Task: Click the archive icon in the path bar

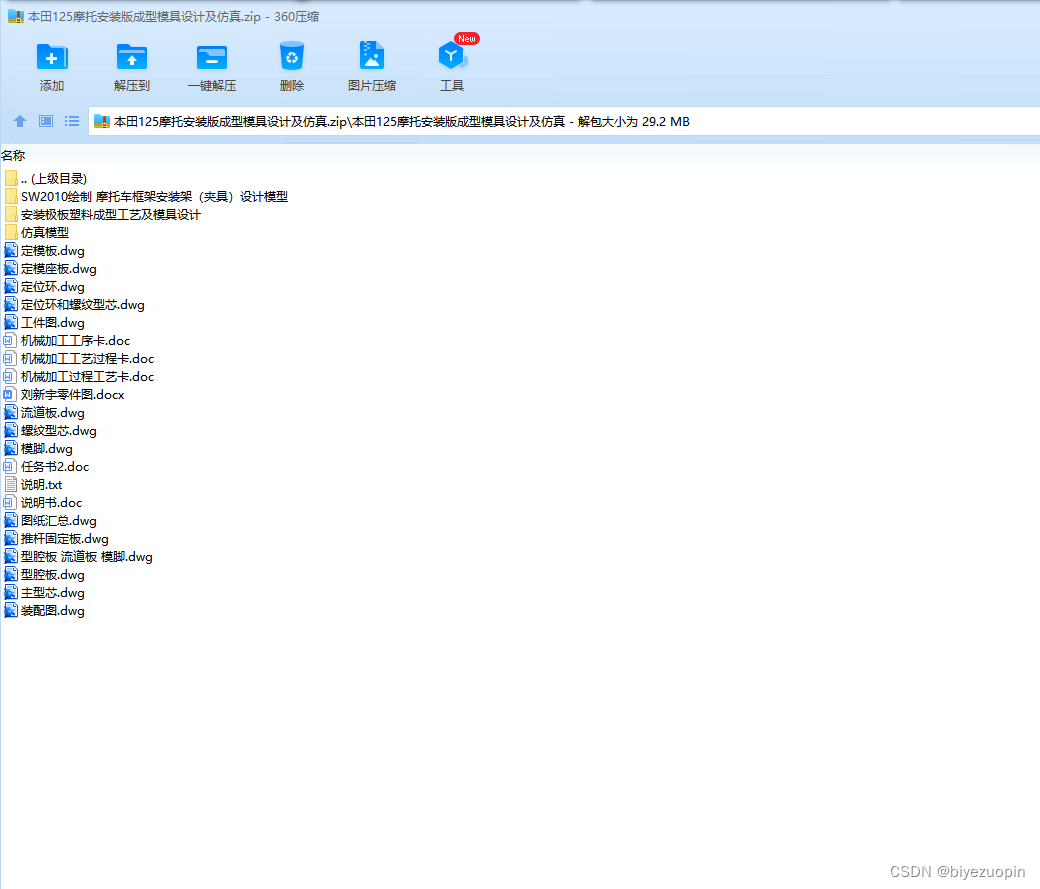Action: pyautogui.click(x=101, y=121)
